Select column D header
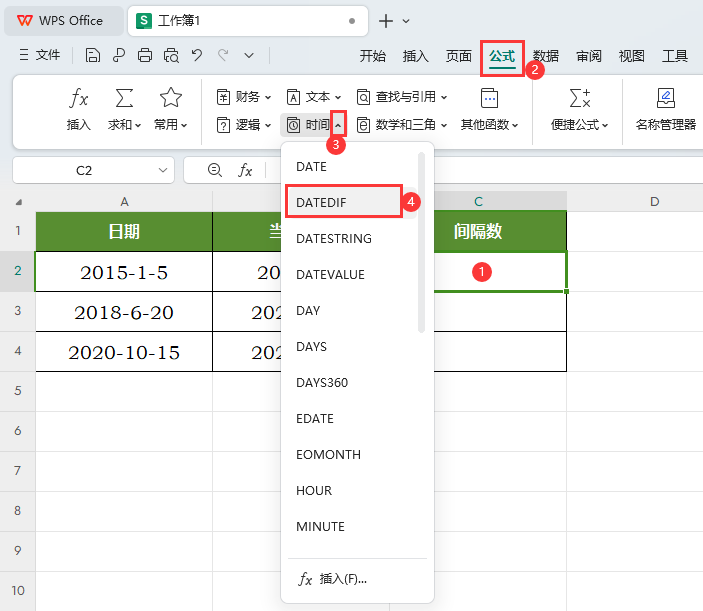Viewport: 703px width, 611px height. coord(654,202)
